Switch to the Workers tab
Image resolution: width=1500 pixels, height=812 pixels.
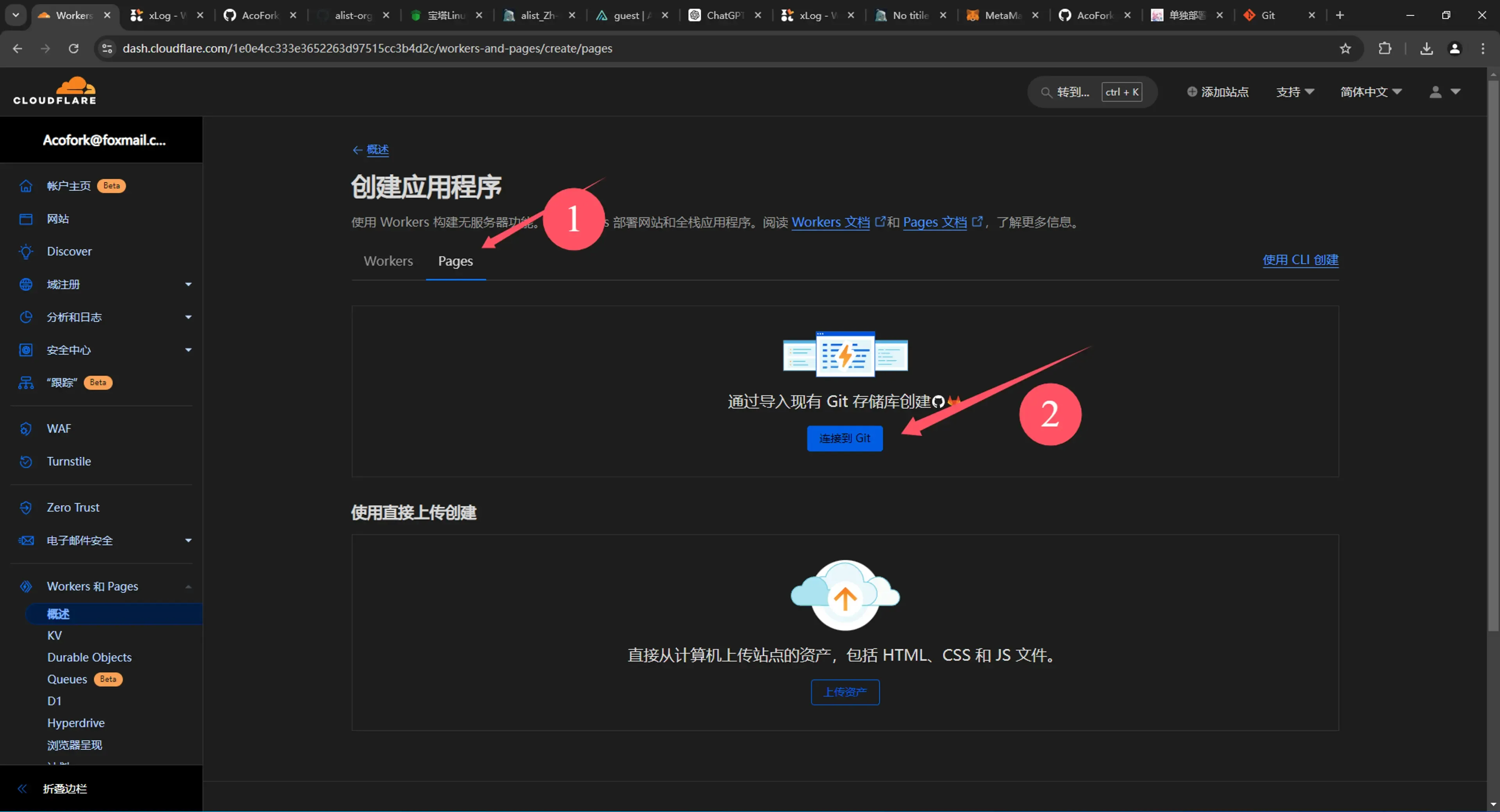(388, 261)
